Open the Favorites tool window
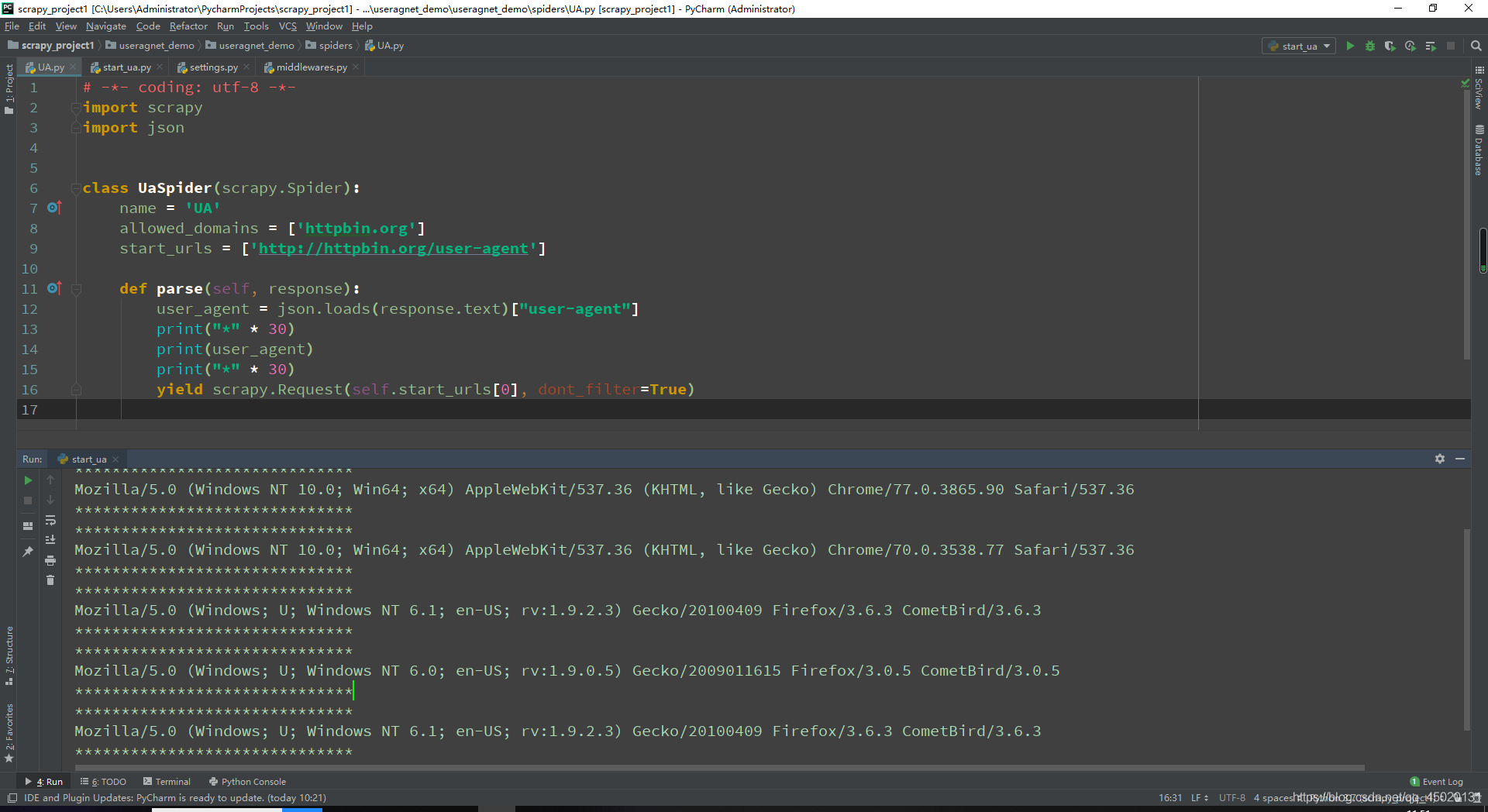This screenshot has width=1488, height=812. [9, 733]
